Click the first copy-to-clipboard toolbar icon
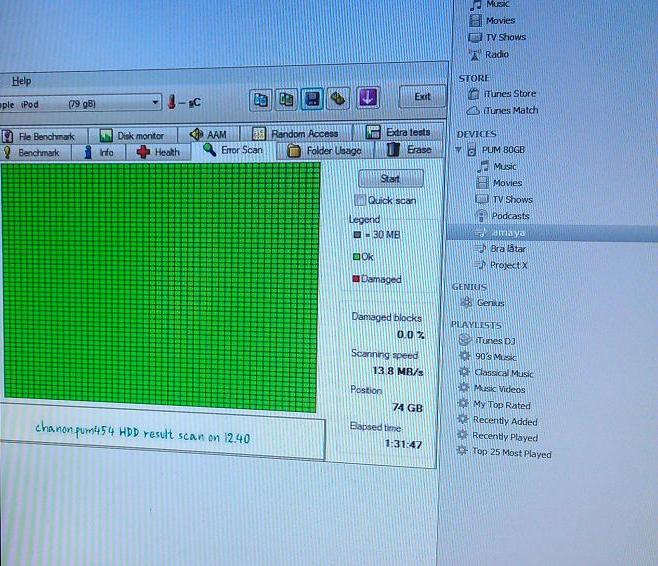The height and width of the screenshot is (566, 658). coord(260,99)
